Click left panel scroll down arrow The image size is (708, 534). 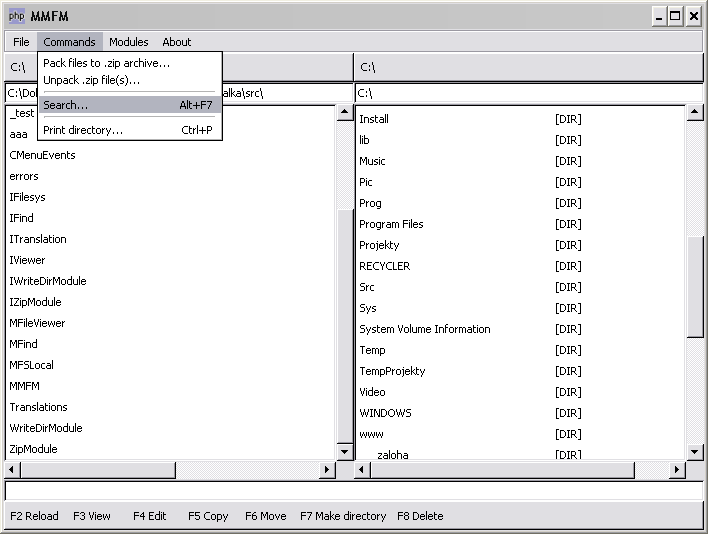345,451
